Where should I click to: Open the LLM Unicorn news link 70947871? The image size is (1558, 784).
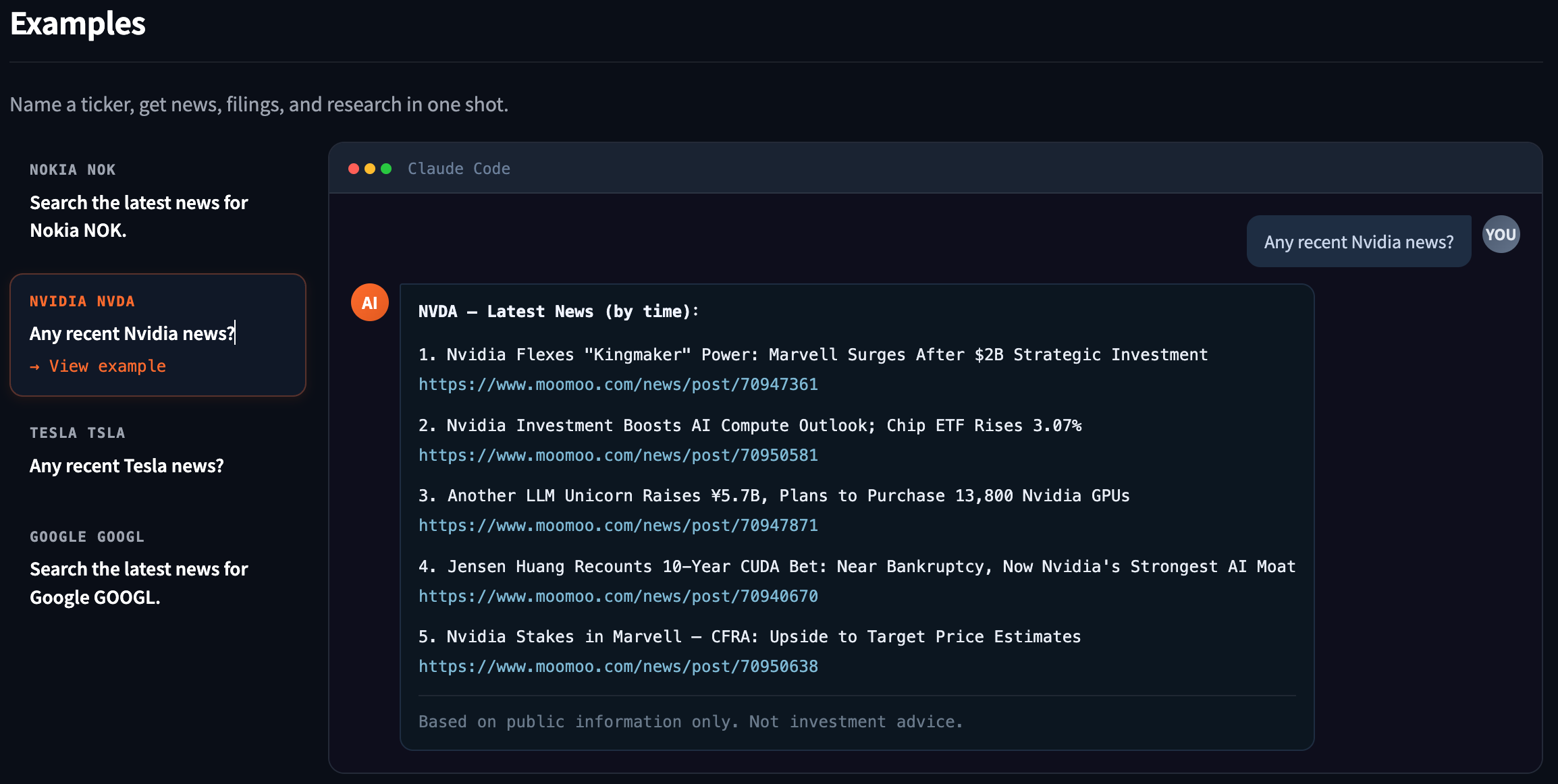pyautogui.click(x=618, y=526)
